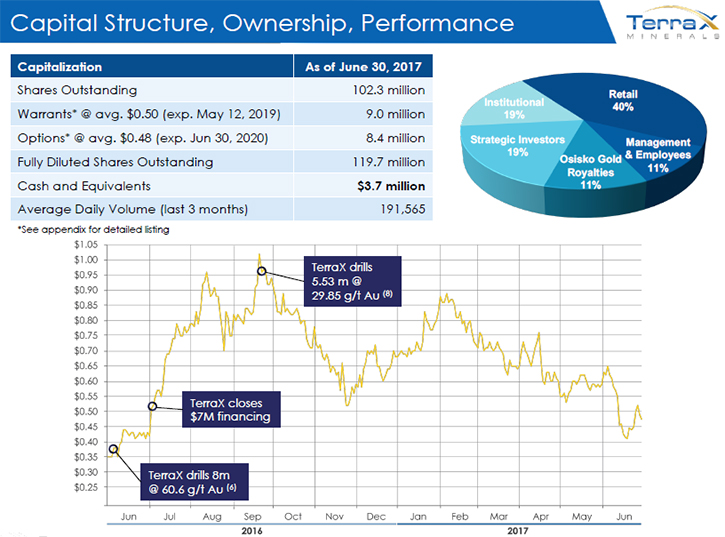
Task: Select the Warrants avg. $0.50 row label
Action: click(x=149, y=114)
